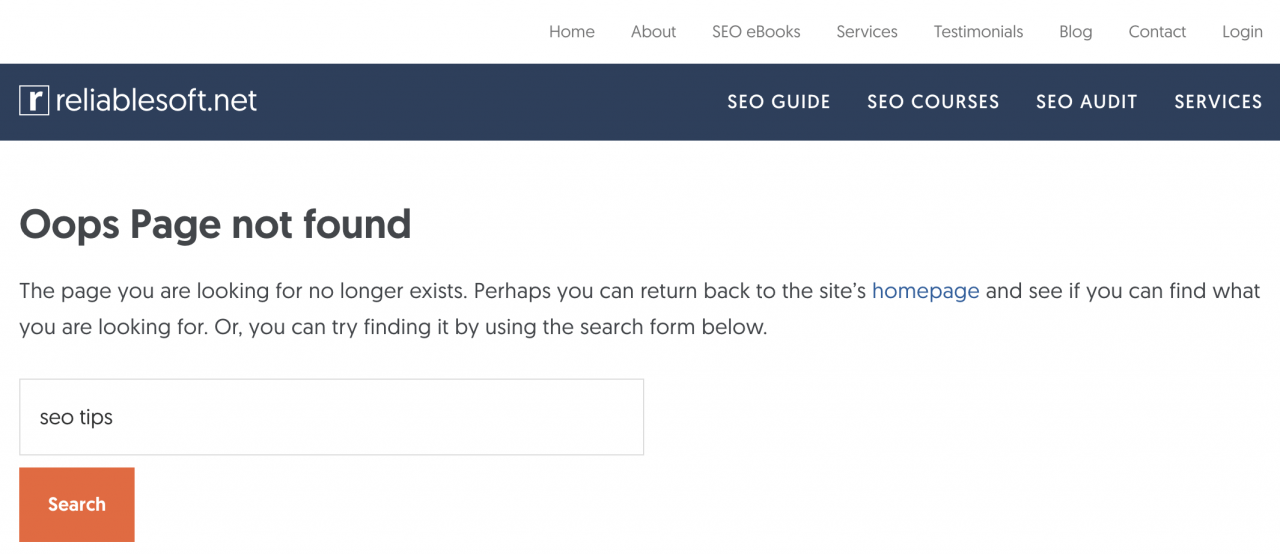This screenshot has width=1280, height=554.
Task: Focus the search field containing 'seo tips'
Action: [x=331, y=417]
